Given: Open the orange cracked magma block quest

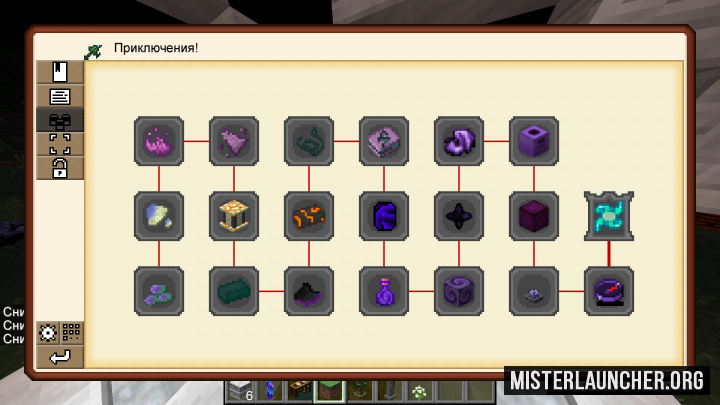Looking at the screenshot, I should pyautogui.click(x=309, y=216).
